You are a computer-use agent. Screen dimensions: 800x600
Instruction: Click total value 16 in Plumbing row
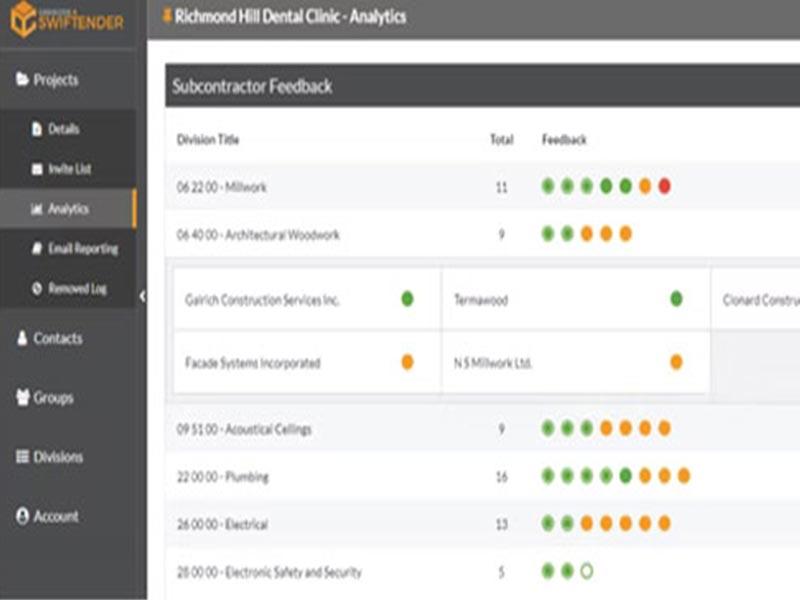[502, 477]
